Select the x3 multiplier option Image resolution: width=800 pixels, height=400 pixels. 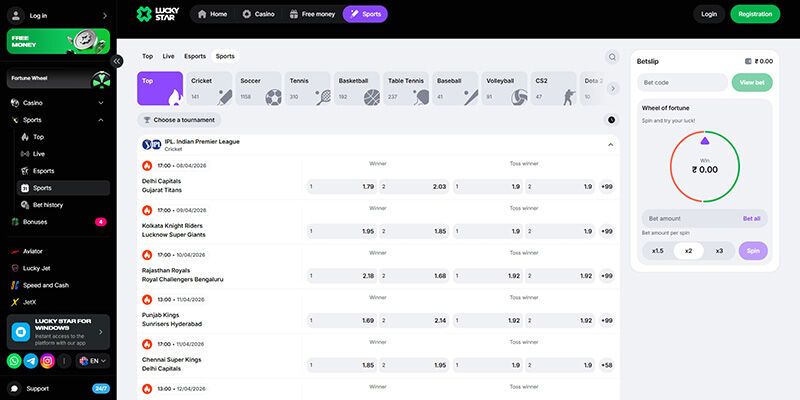pos(719,251)
